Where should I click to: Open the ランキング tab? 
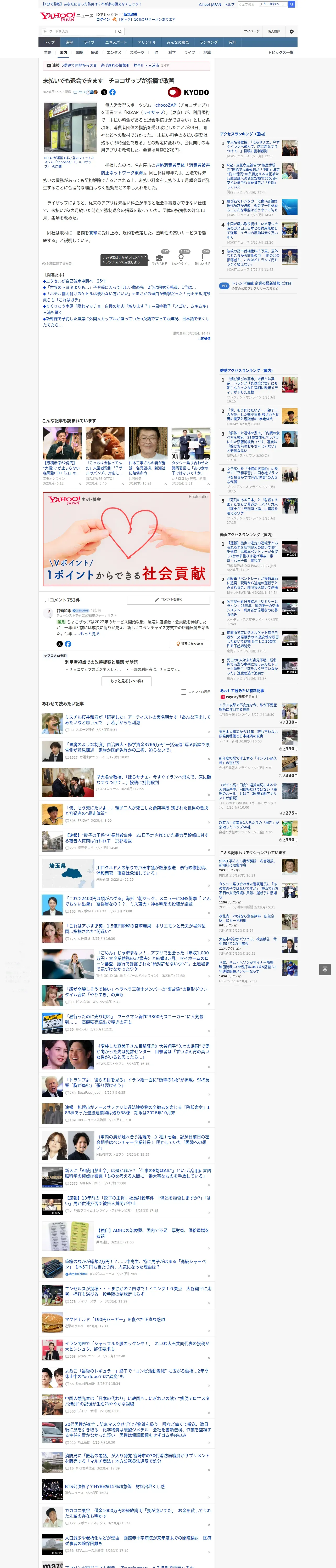pyautogui.click(x=209, y=43)
